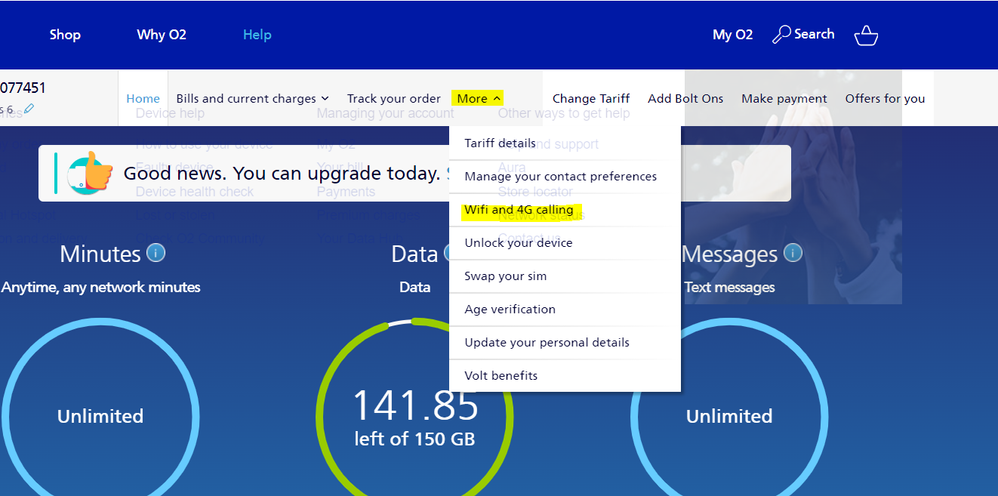This screenshot has height=496, width=998.
Task: Choose Tariff details from menu
Action: click(500, 143)
